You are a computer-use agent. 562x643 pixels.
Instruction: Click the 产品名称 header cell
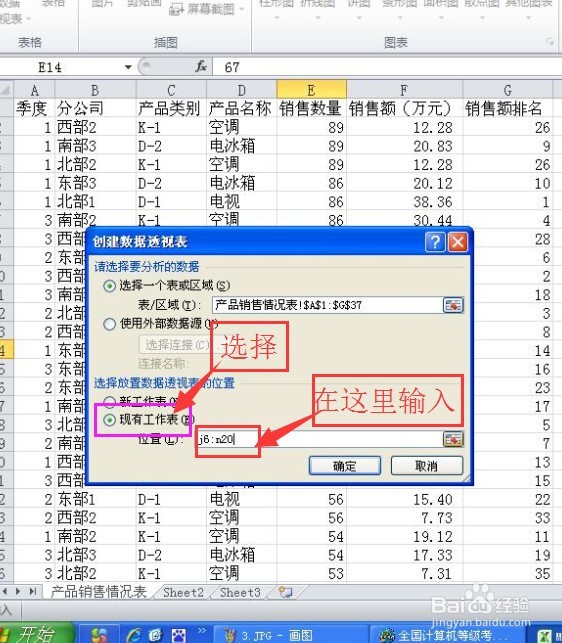click(242, 108)
